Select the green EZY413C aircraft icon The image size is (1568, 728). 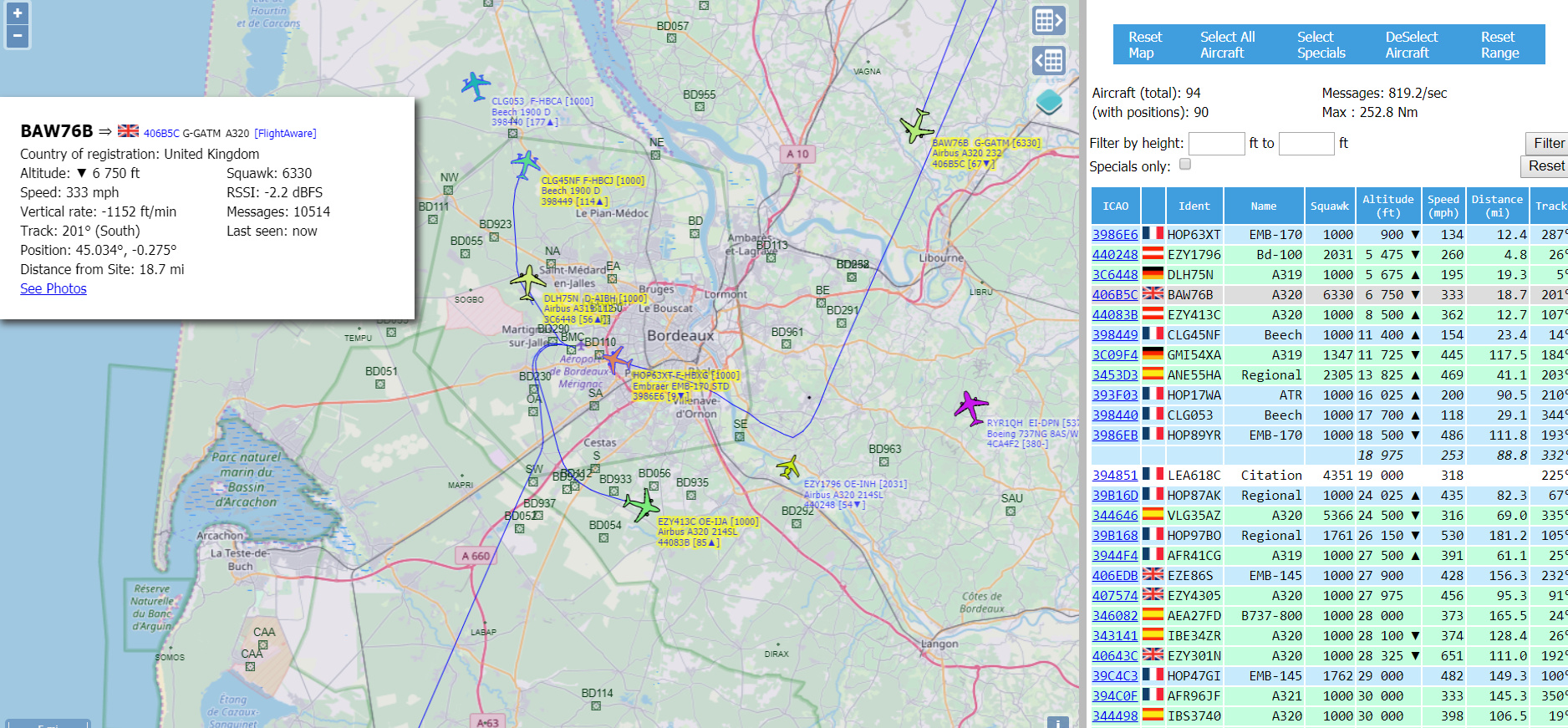click(x=642, y=504)
